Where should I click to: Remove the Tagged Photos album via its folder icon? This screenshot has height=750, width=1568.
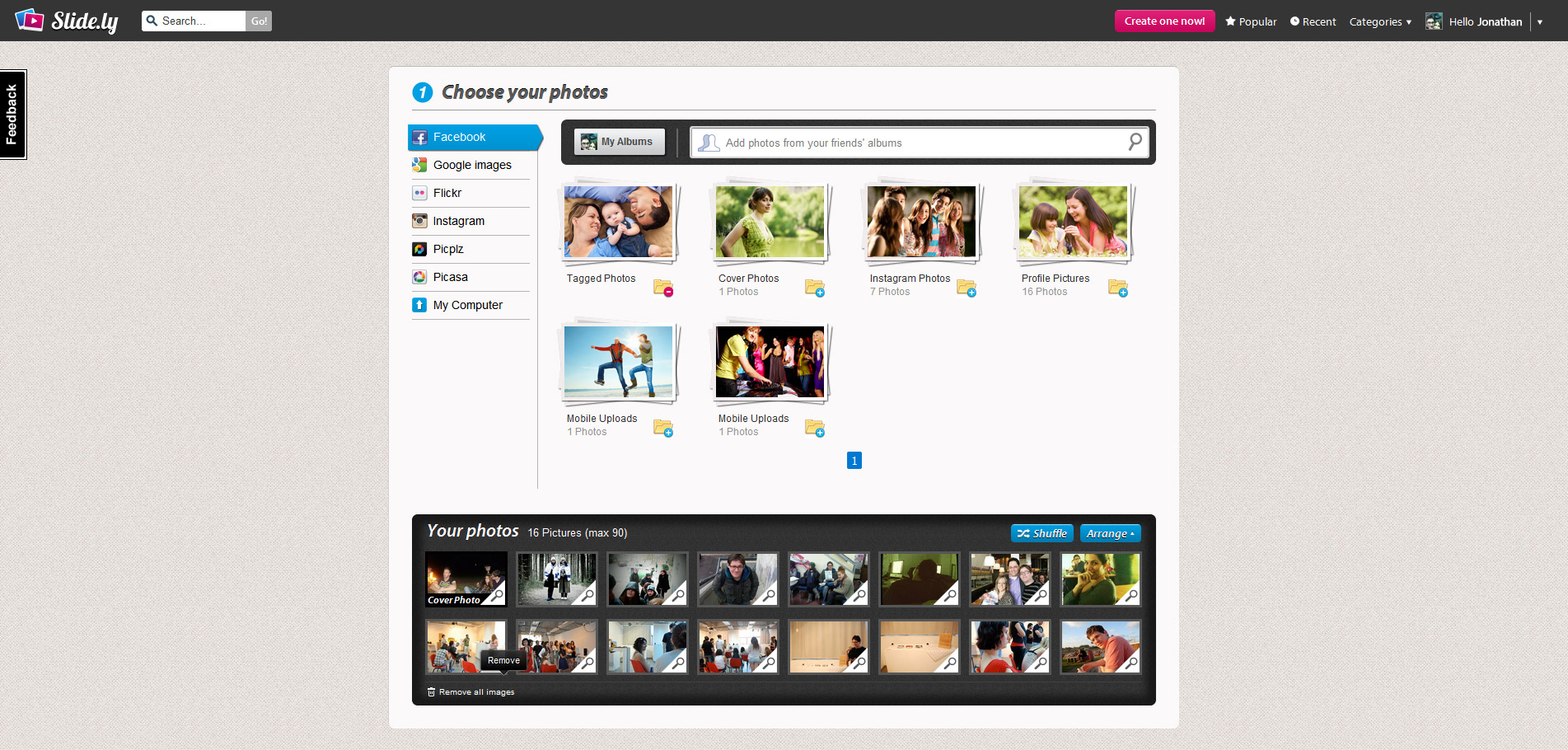point(663,288)
